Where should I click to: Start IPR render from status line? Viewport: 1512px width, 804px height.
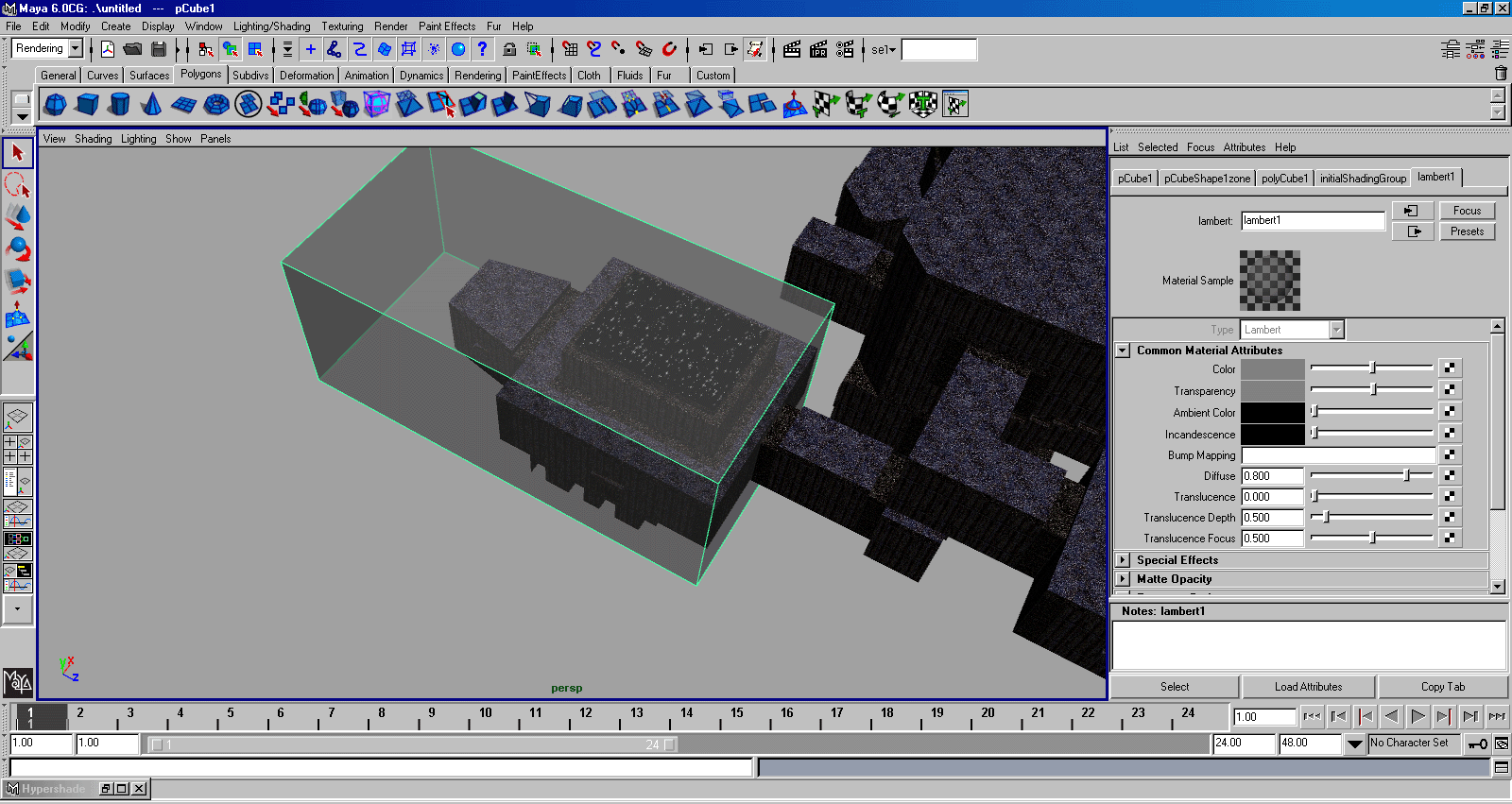pos(818,49)
